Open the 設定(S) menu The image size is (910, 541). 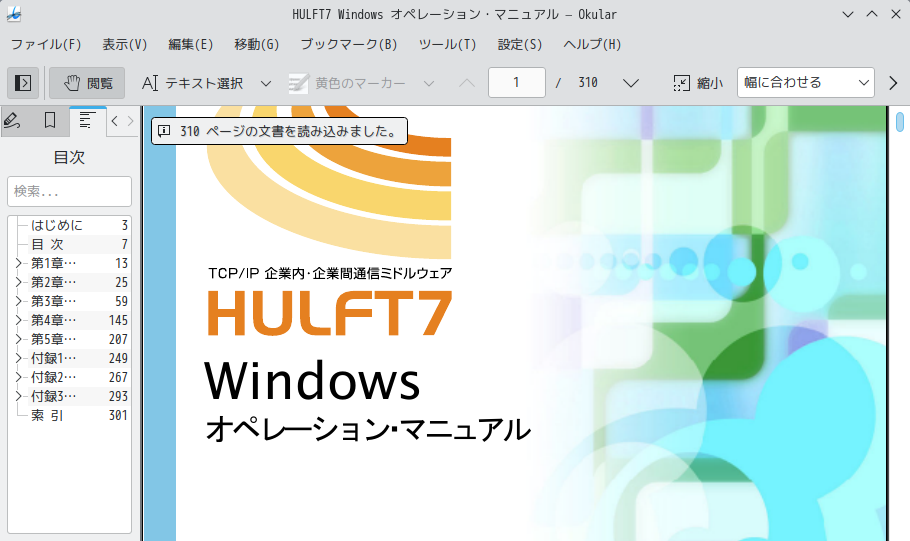pos(520,45)
